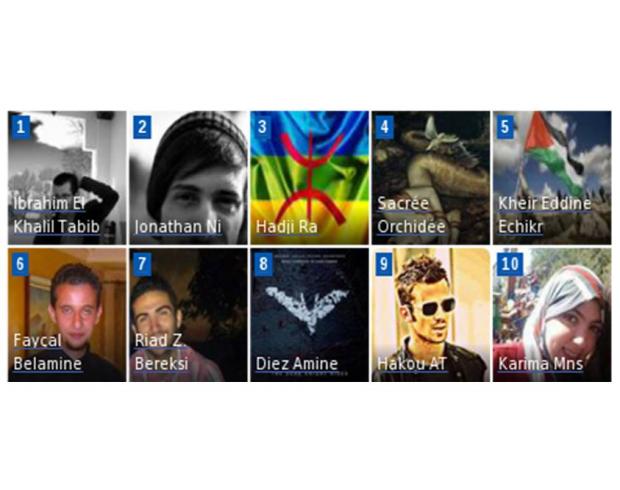Image resolution: width=620 pixels, height=490 pixels.
Task: Select the rank 9 number badge
Action: click(x=384, y=264)
